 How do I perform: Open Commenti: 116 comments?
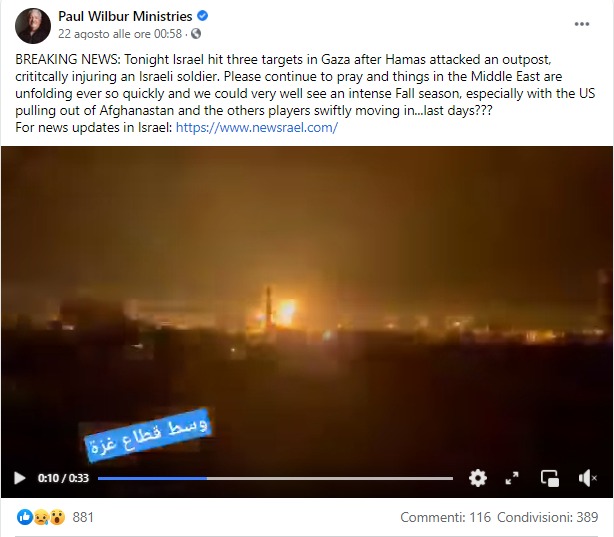pyautogui.click(x=445, y=517)
